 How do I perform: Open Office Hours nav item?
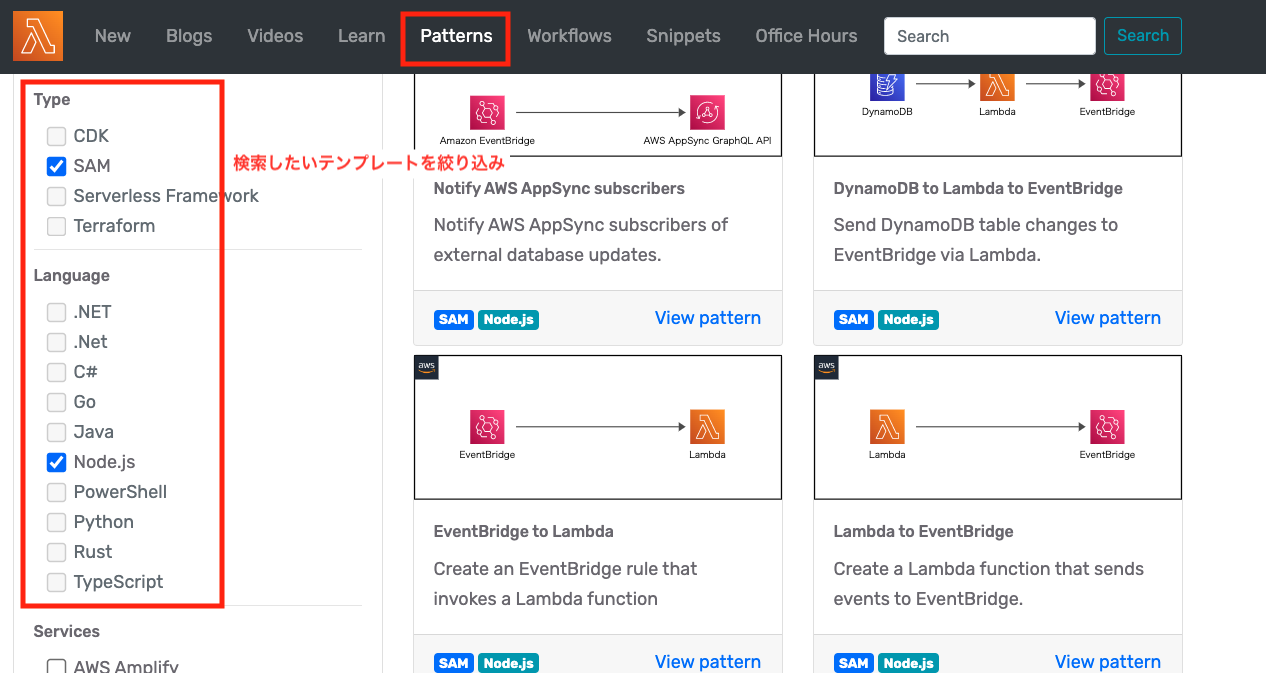pyautogui.click(x=806, y=36)
